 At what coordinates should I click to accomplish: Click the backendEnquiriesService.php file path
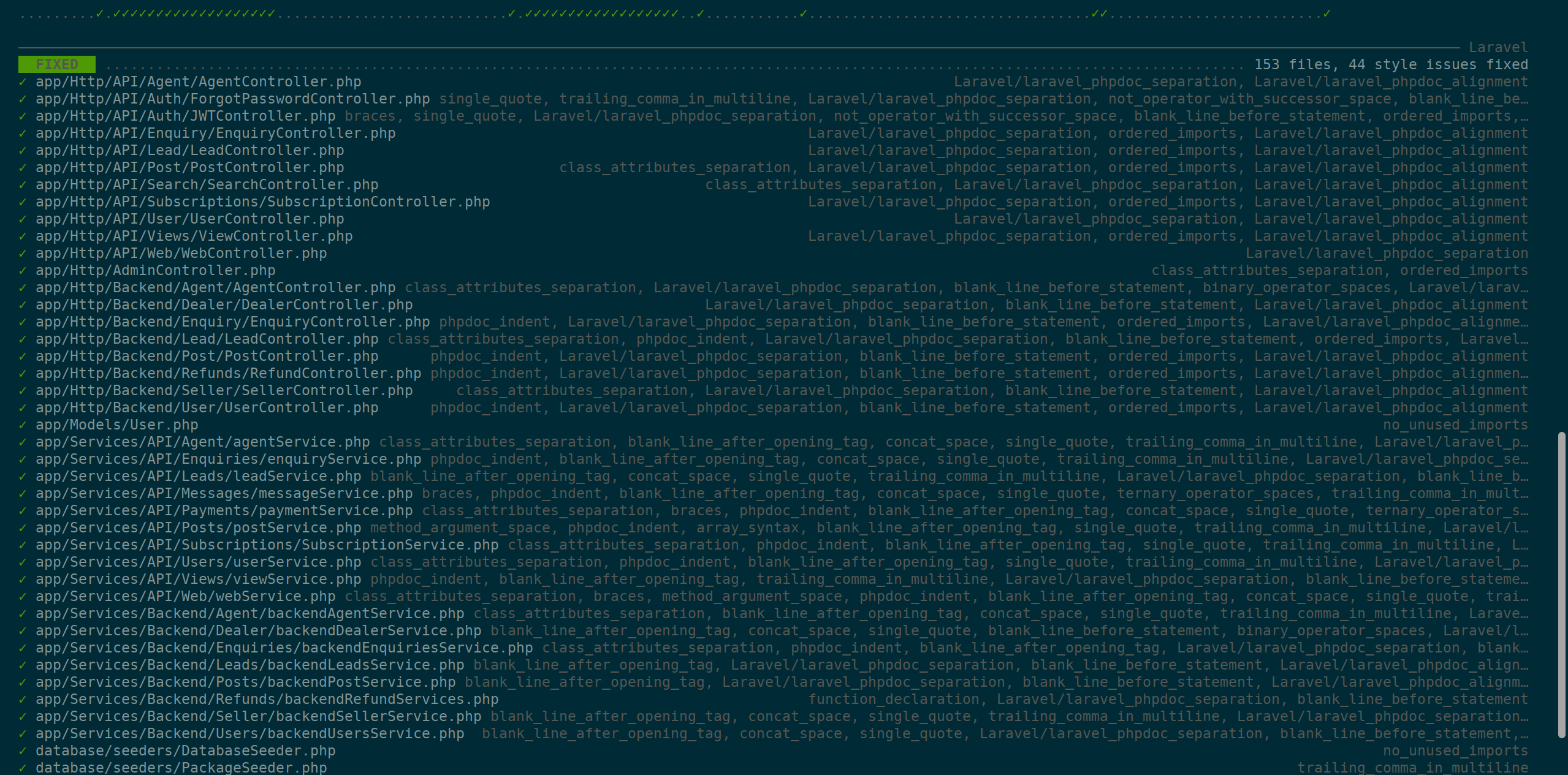[x=284, y=648]
